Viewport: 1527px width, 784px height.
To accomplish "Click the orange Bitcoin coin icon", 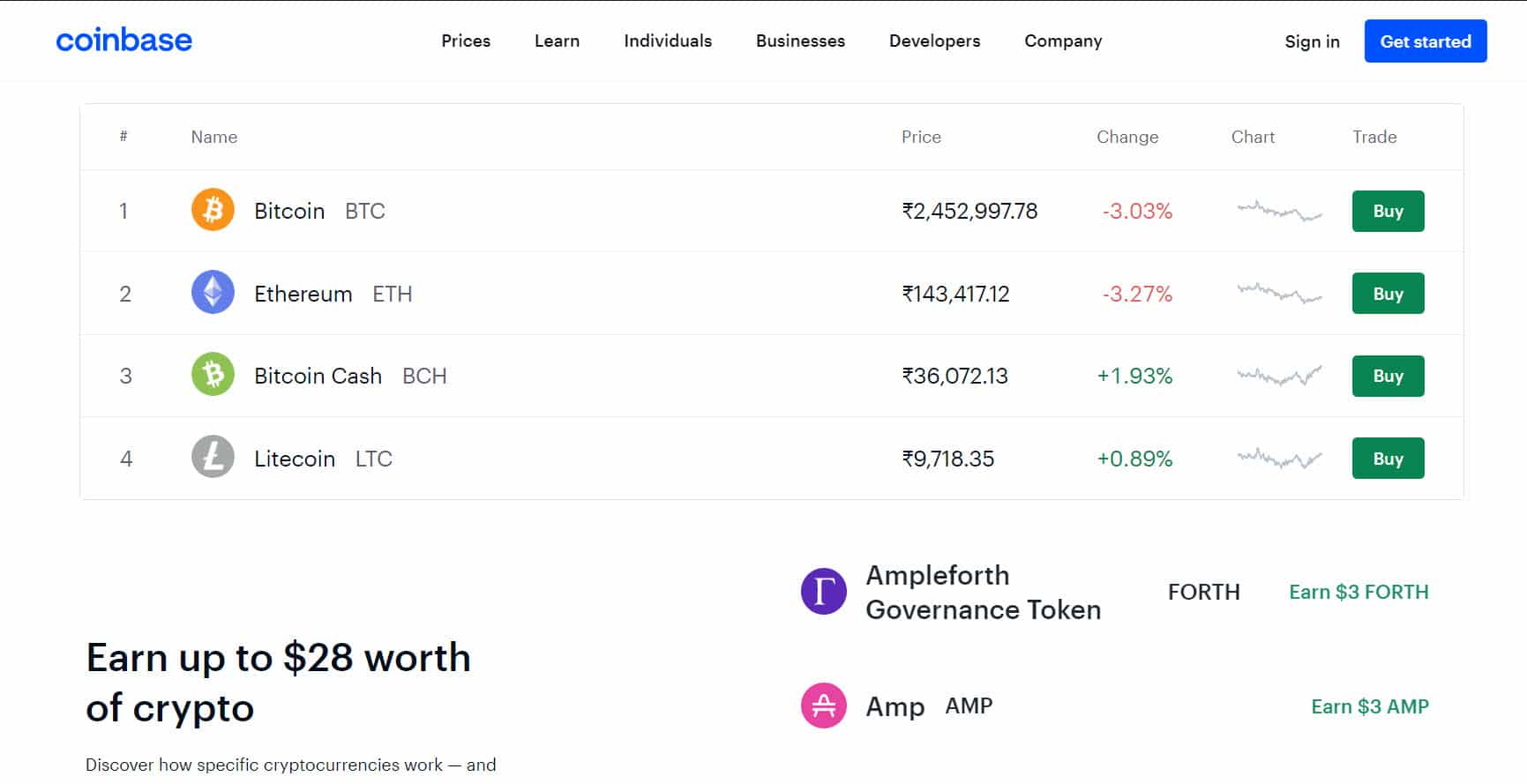I will 213,211.
